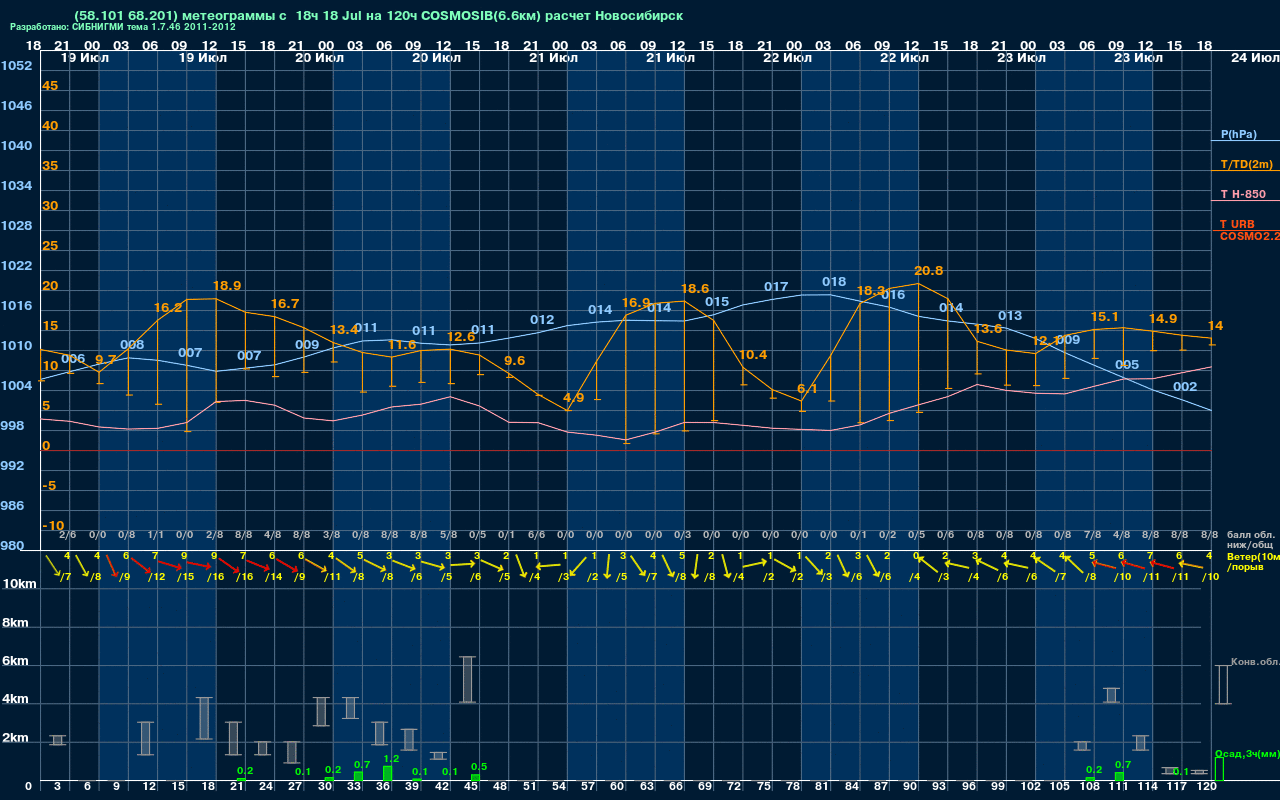1280x800 pixels.
Task: Click the '24 Июл' date label
Action: pyautogui.click(x=1253, y=58)
